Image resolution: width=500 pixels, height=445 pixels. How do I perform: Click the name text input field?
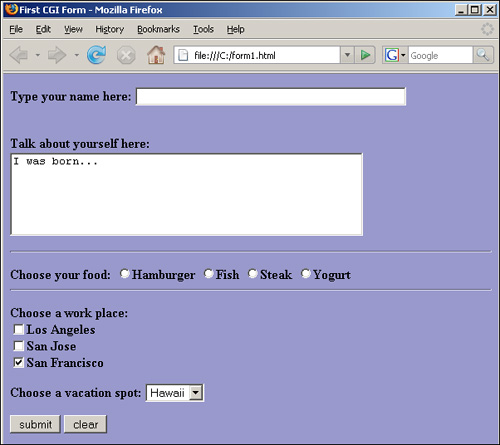pyautogui.click(x=271, y=97)
